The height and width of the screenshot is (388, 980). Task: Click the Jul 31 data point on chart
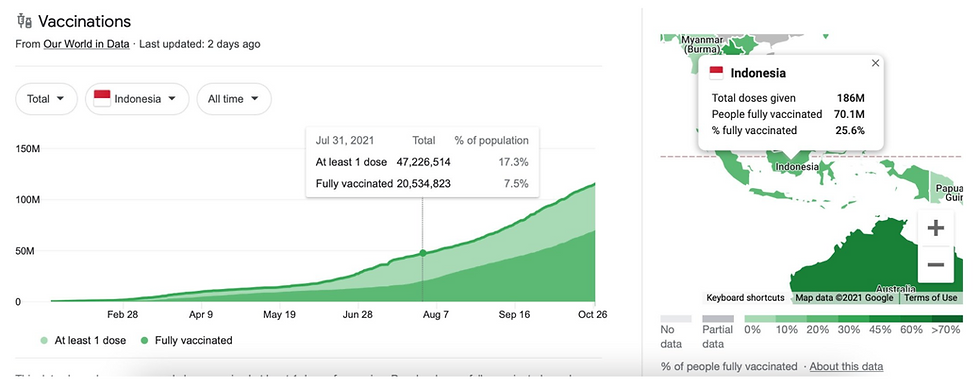tap(422, 253)
